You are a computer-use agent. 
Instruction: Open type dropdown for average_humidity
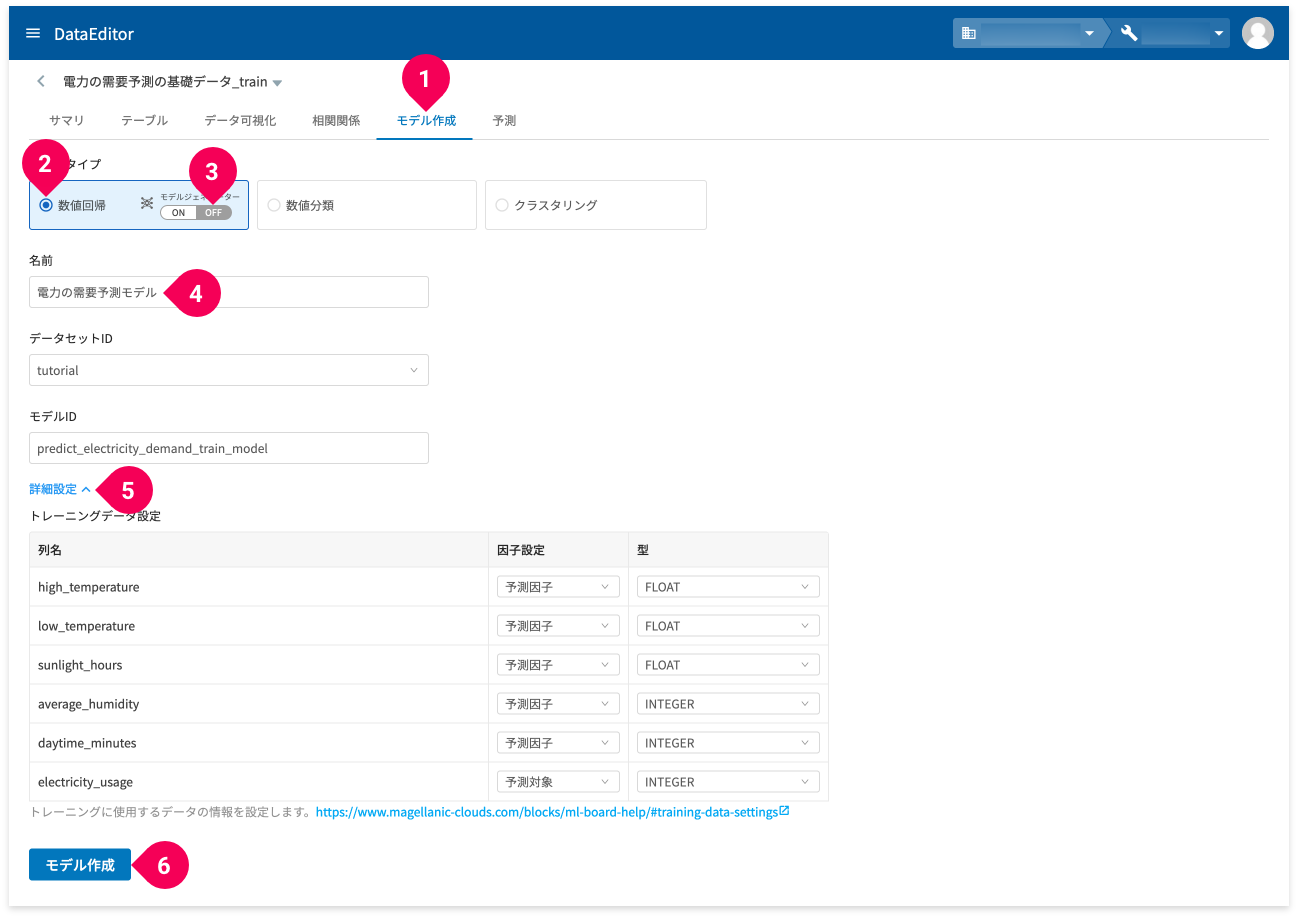[x=728, y=704]
